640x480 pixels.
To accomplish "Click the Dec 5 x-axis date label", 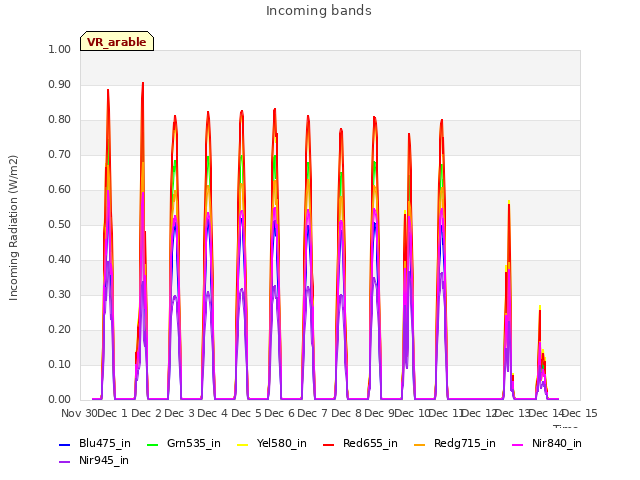I will 246,413.
